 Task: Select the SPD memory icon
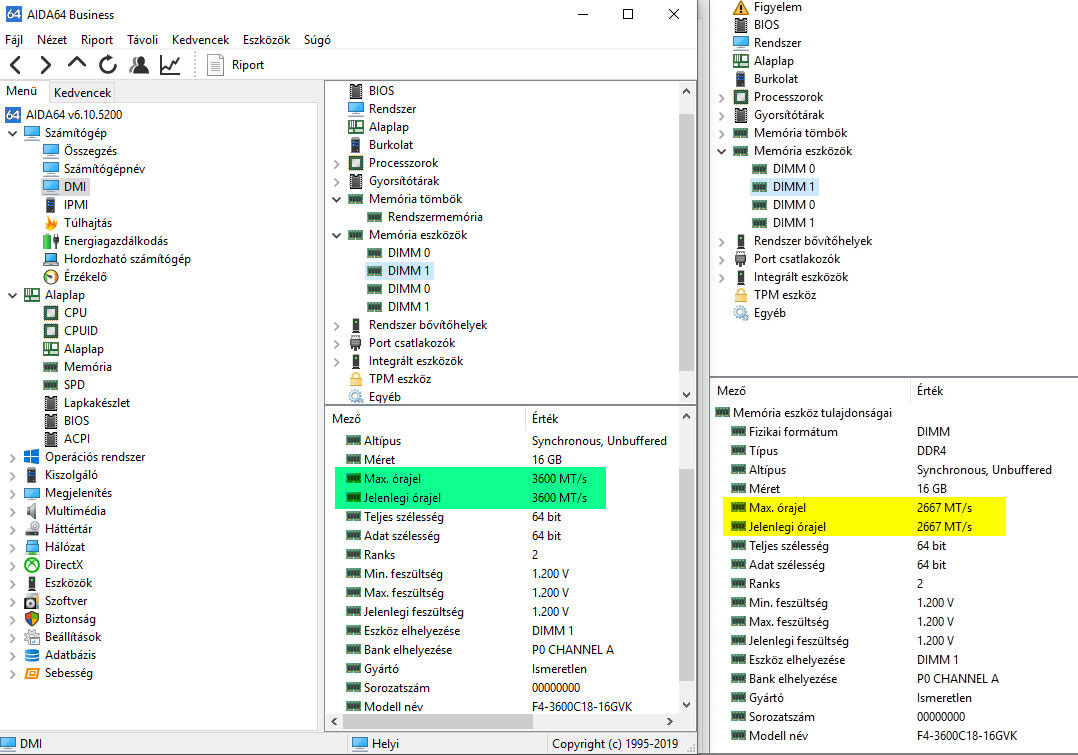click(x=50, y=385)
